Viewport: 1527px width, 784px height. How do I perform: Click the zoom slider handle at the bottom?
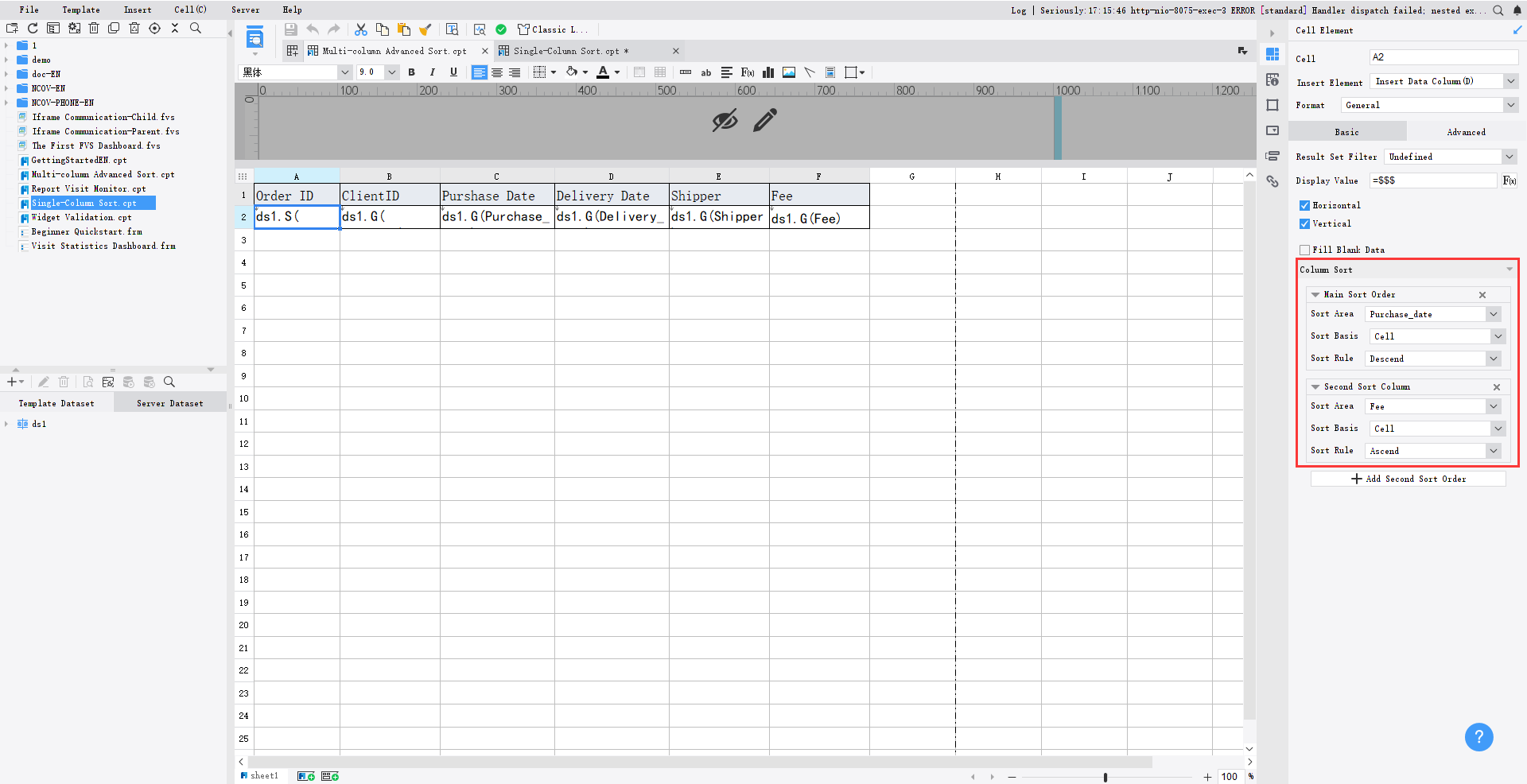tap(1105, 777)
